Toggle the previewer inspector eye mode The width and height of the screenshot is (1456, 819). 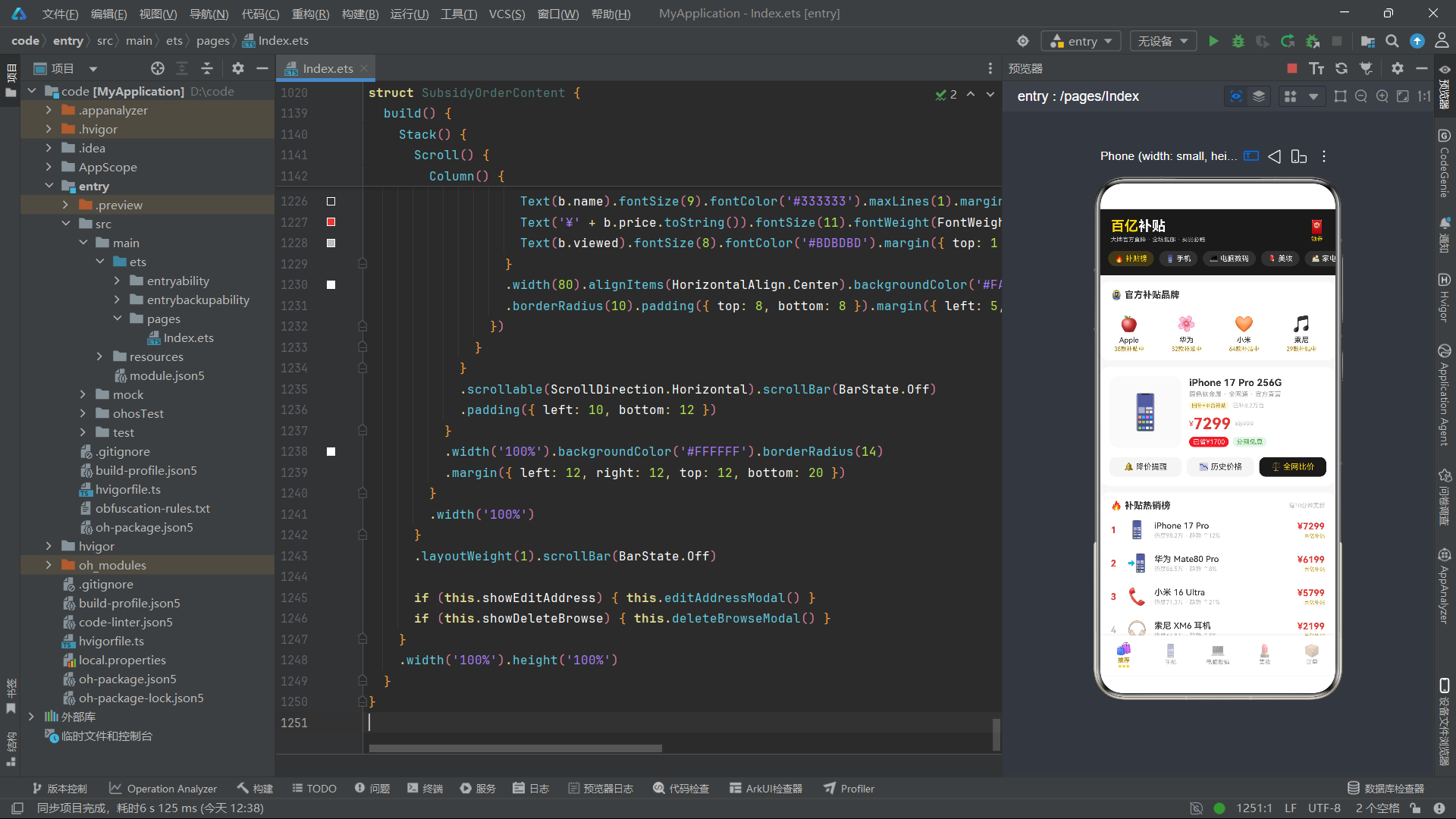click(x=1236, y=96)
